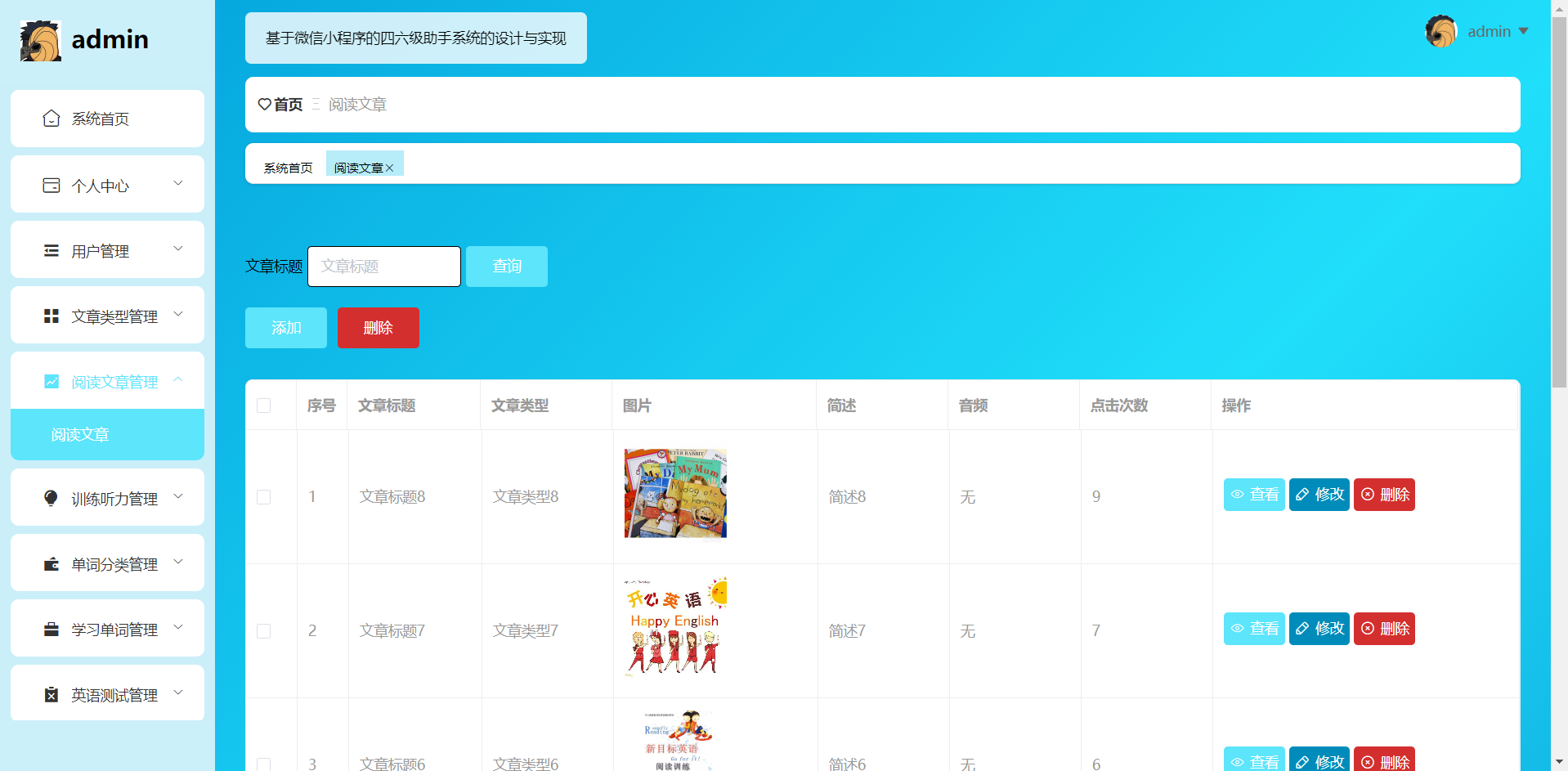Open the 新目标英语 thumbnail in row 3
The height and width of the screenshot is (771, 1568).
(x=675, y=740)
